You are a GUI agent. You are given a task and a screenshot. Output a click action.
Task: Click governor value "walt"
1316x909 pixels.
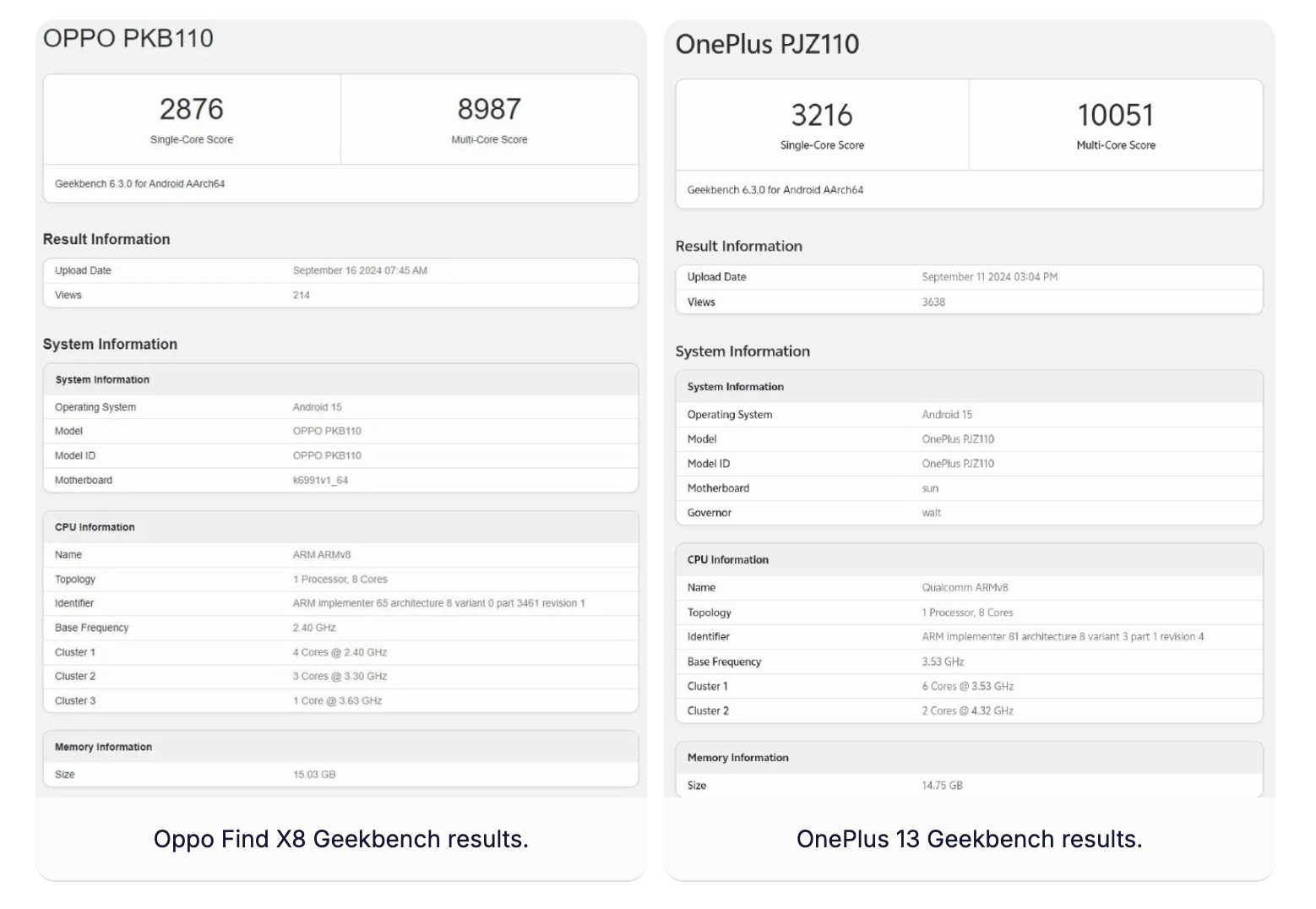pyautogui.click(x=932, y=513)
